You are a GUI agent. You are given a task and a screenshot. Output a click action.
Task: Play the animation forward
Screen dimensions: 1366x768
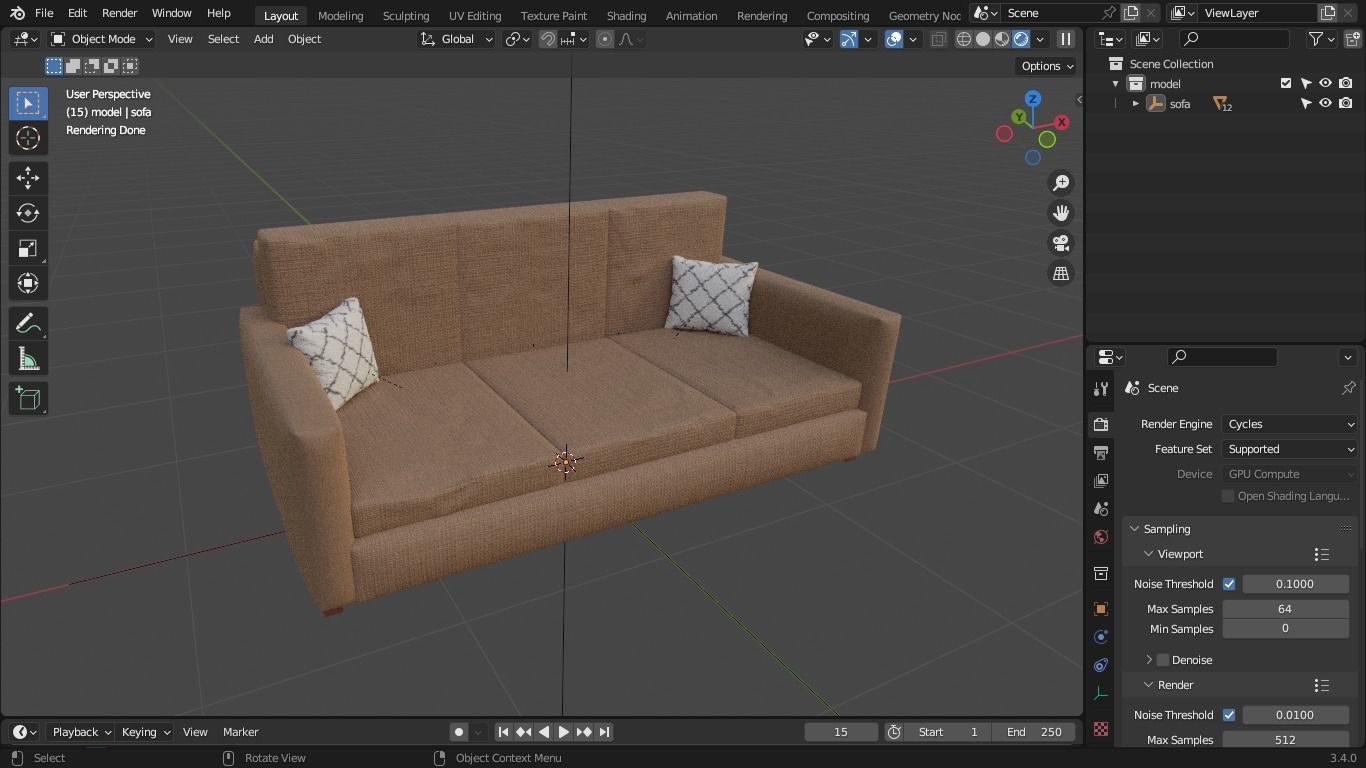tap(564, 732)
